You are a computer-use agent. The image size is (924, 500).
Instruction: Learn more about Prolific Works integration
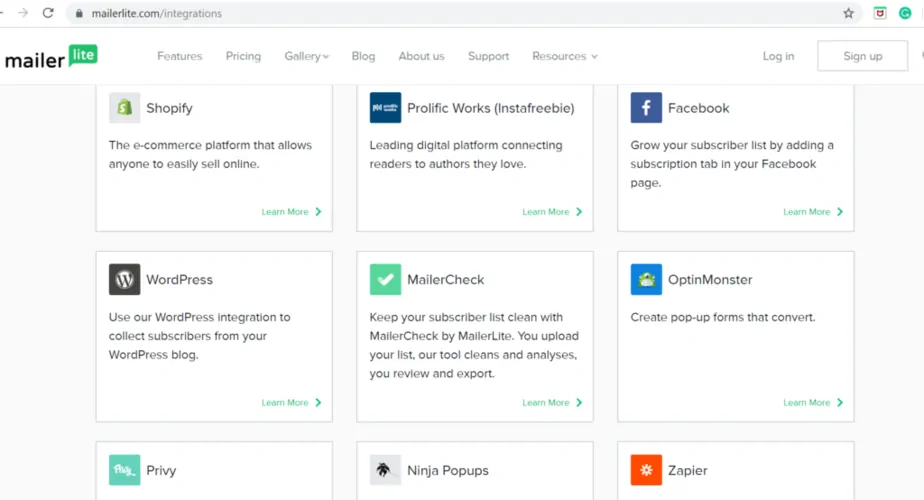click(546, 212)
